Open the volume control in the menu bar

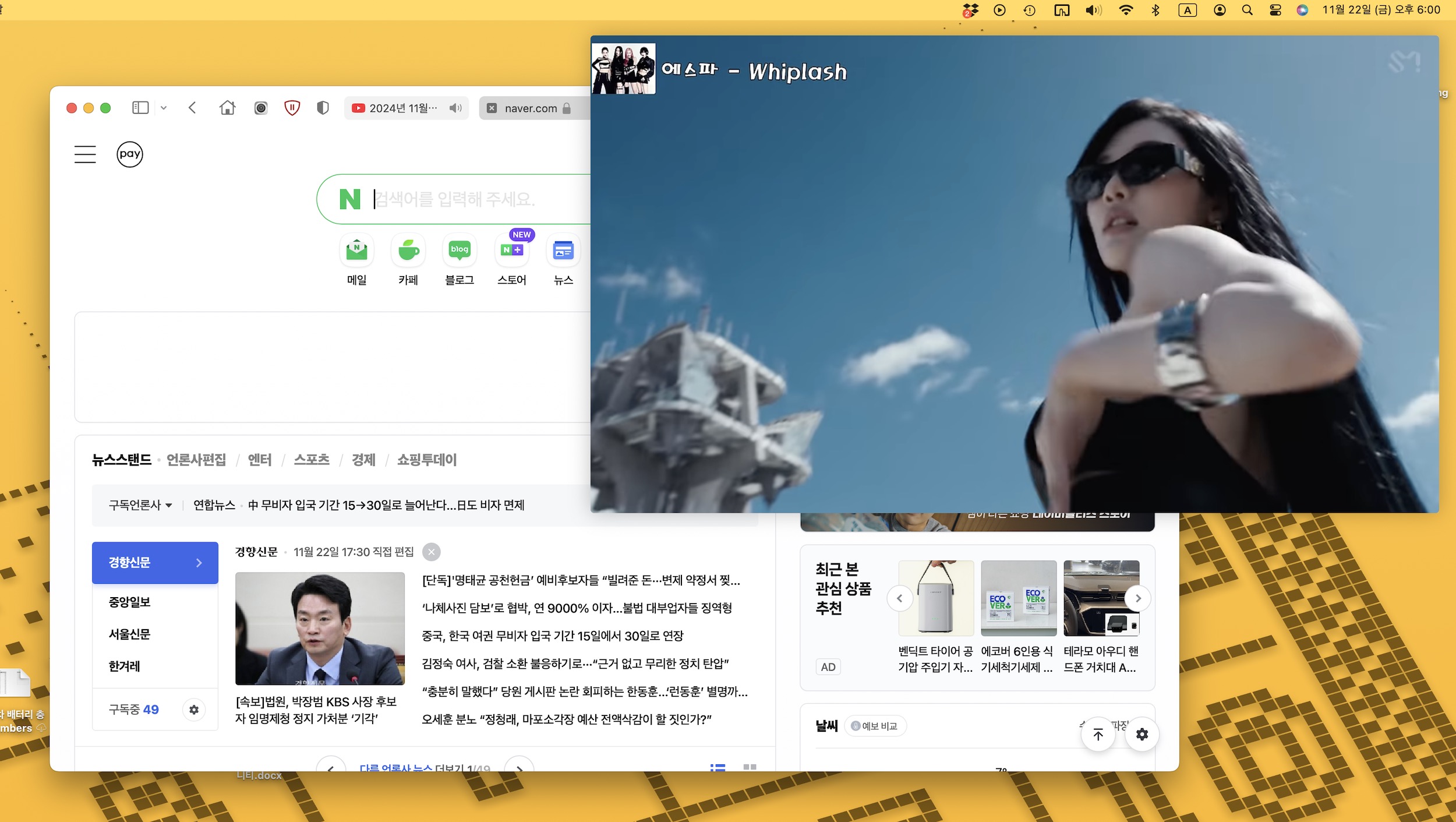1094,10
